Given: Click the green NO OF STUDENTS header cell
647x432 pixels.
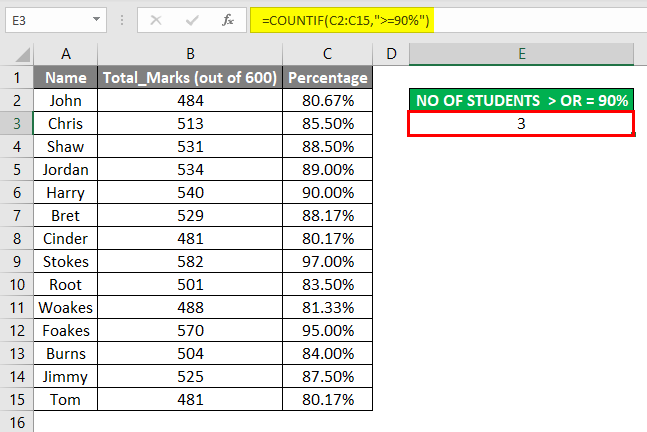Looking at the screenshot, I should point(522,100).
